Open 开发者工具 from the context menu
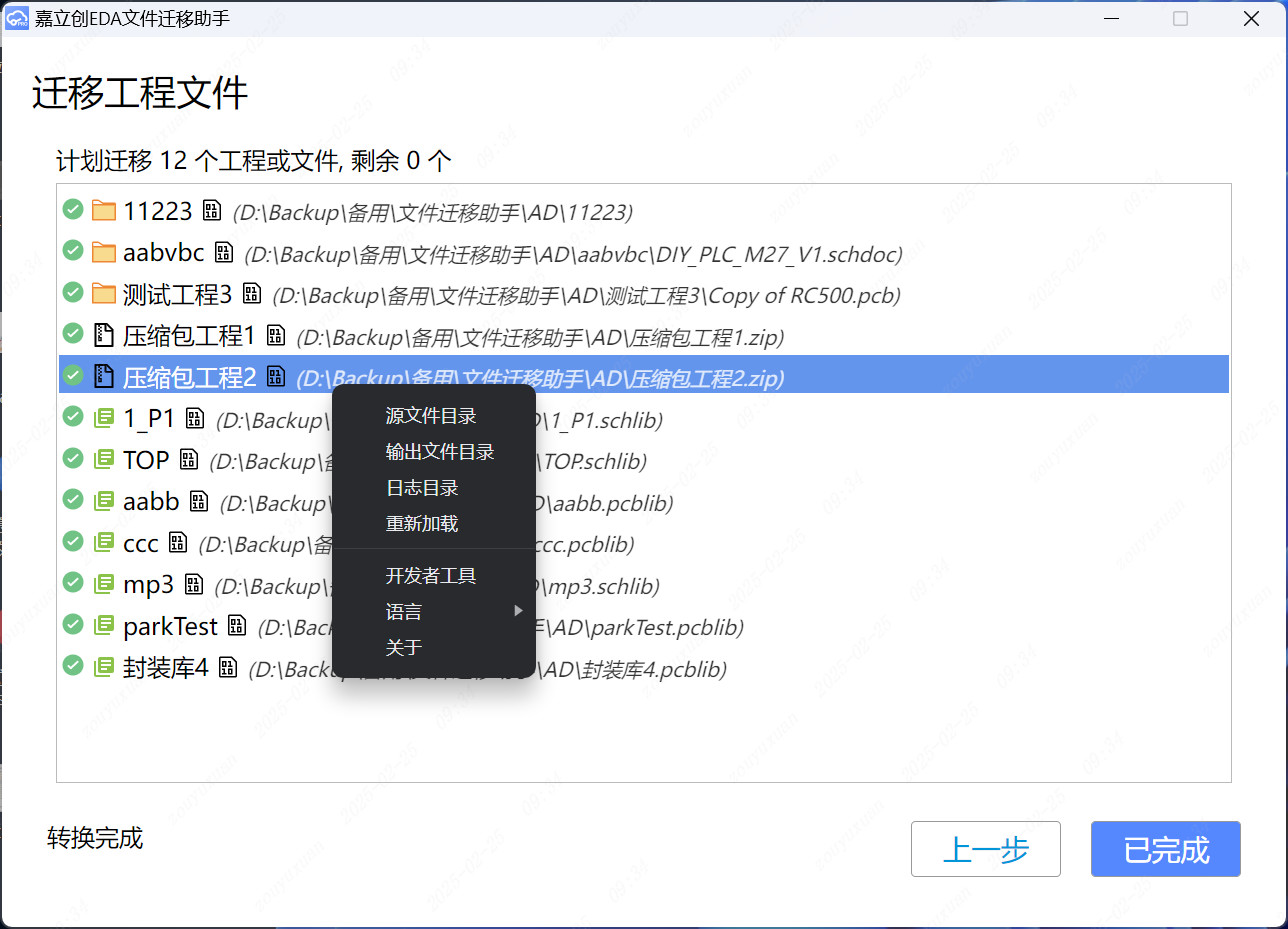Screen dimensions: 1288x929 point(433,576)
